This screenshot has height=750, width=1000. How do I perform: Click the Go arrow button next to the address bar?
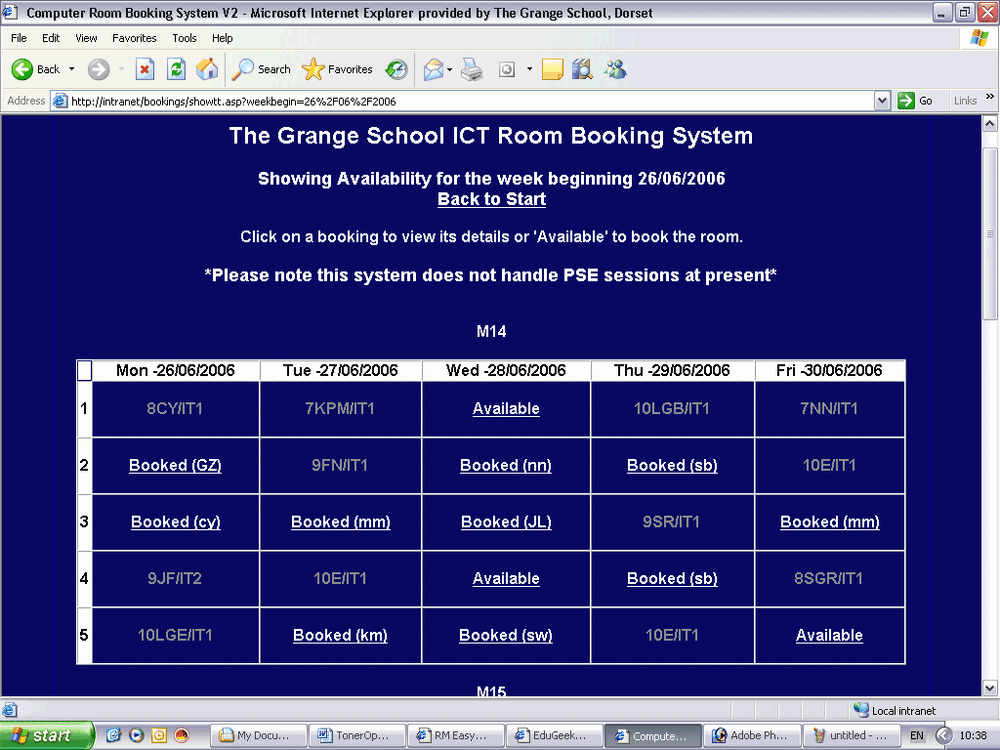(x=915, y=101)
